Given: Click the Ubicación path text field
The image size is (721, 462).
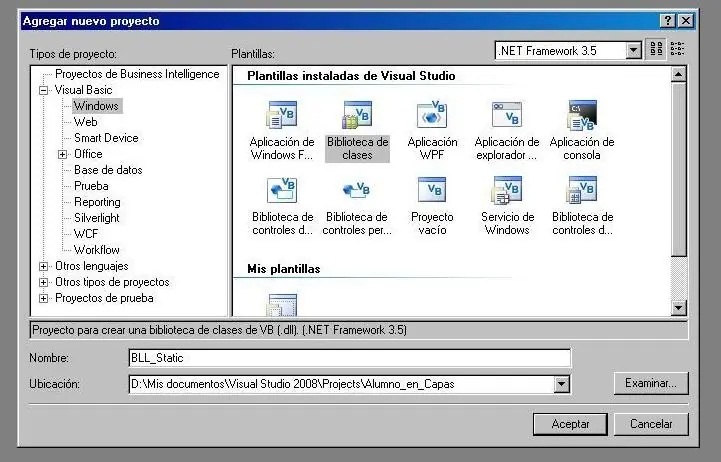Looking at the screenshot, I should [x=341, y=384].
